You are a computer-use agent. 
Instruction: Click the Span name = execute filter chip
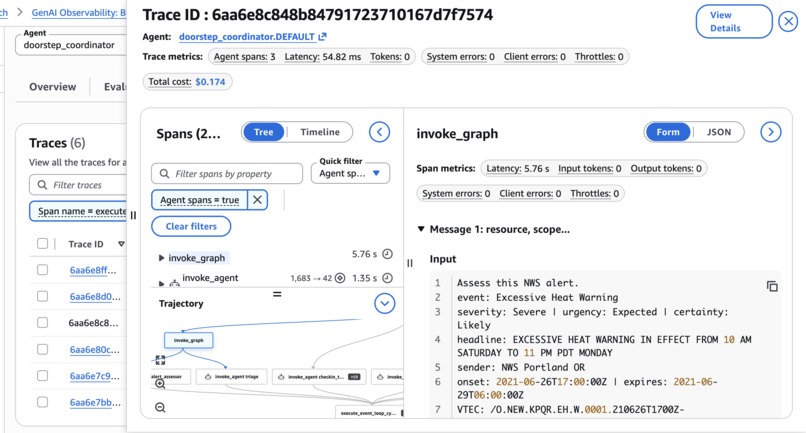pyautogui.click(x=78, y=211)
